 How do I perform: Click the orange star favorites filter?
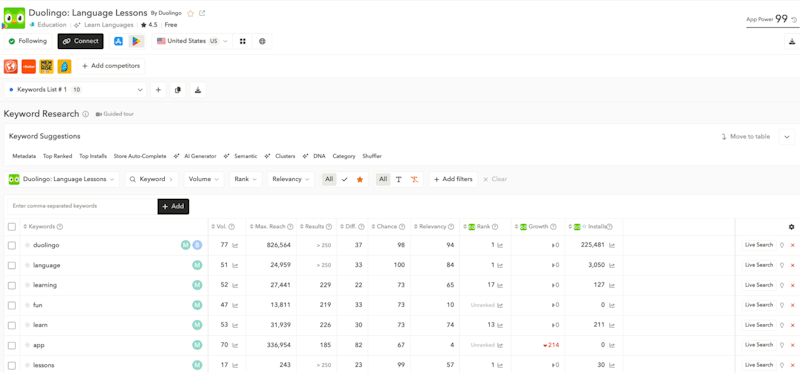coord(360,179)
